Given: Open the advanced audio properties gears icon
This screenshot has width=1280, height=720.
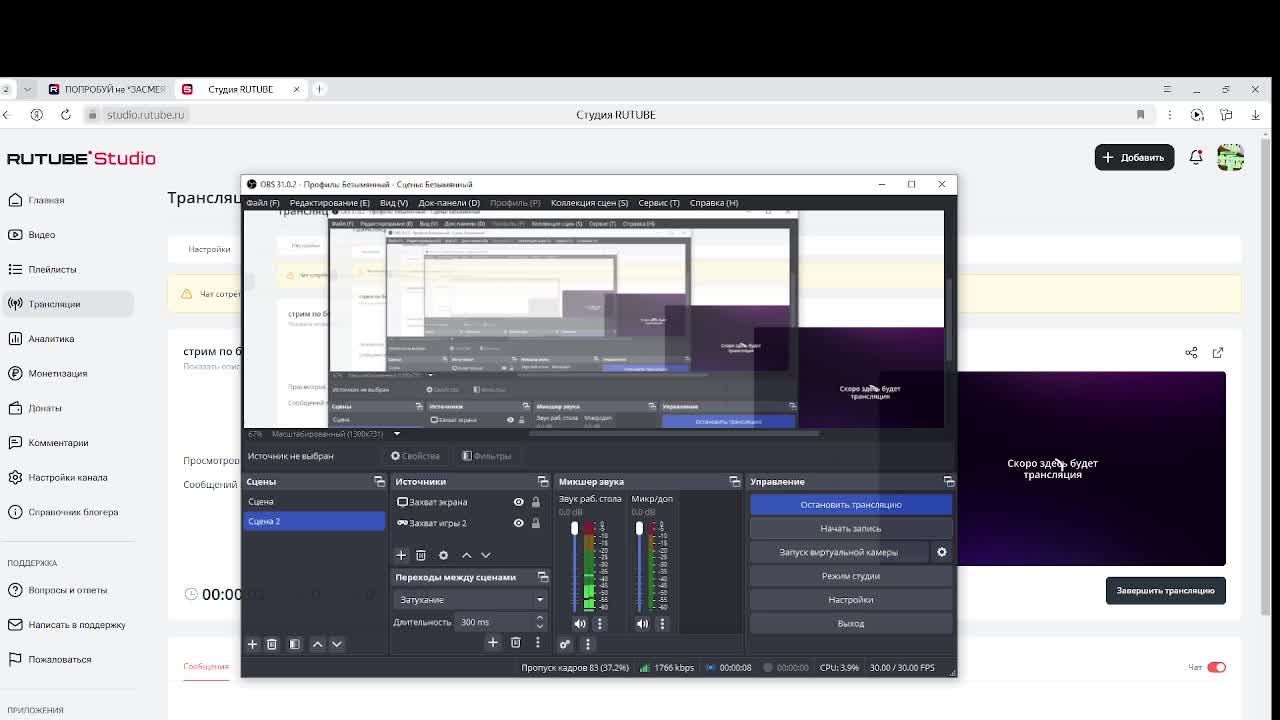Looking at the screenshot, I should 565,644.
